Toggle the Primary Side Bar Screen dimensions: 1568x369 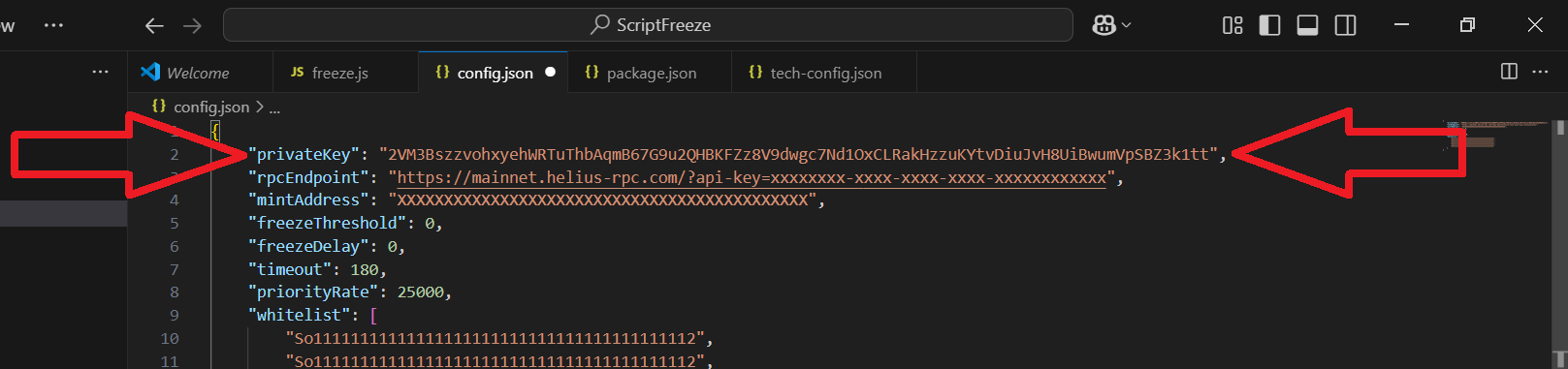point(1269,25)
